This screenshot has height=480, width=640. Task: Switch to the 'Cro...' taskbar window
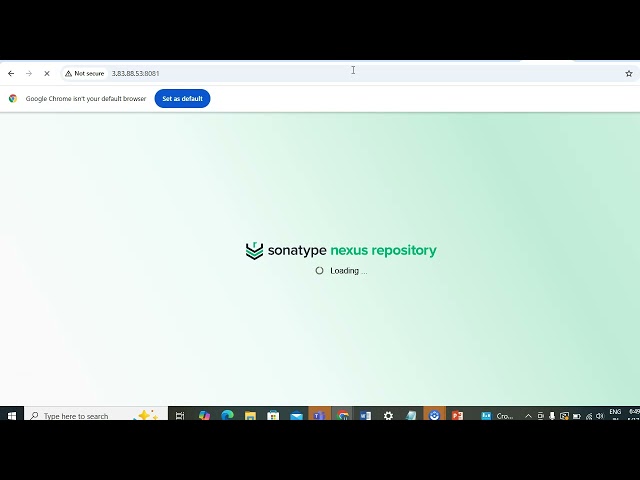point(497,416)
